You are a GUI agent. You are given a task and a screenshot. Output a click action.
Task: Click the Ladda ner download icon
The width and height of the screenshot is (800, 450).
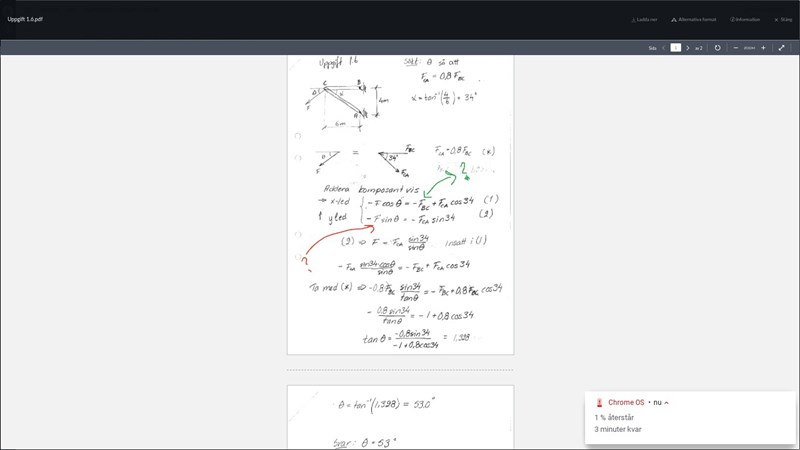633,19
